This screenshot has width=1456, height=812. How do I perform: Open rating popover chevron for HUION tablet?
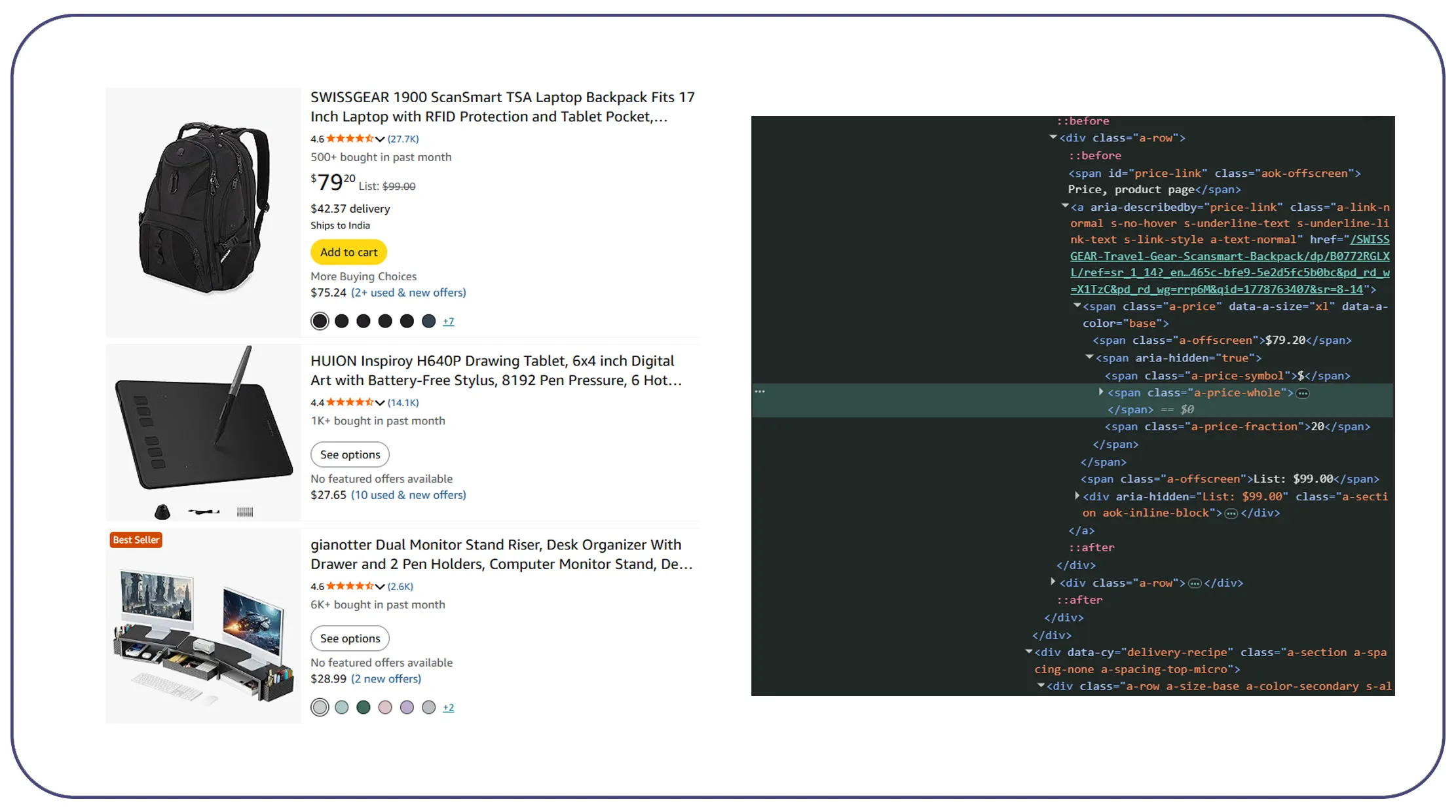(x=380, y=403)
